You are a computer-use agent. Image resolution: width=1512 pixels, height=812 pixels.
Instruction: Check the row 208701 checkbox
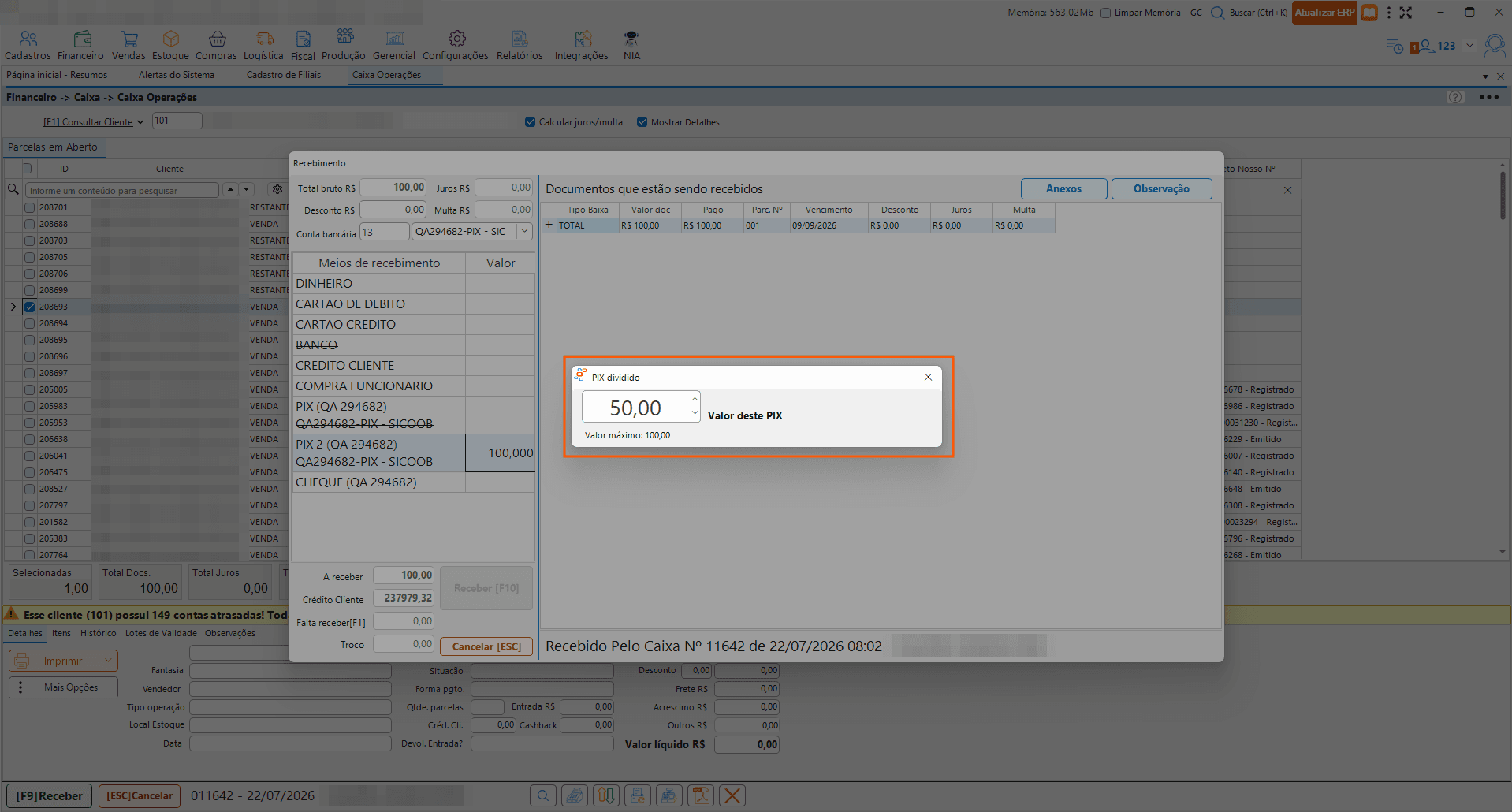coord(30,207)
